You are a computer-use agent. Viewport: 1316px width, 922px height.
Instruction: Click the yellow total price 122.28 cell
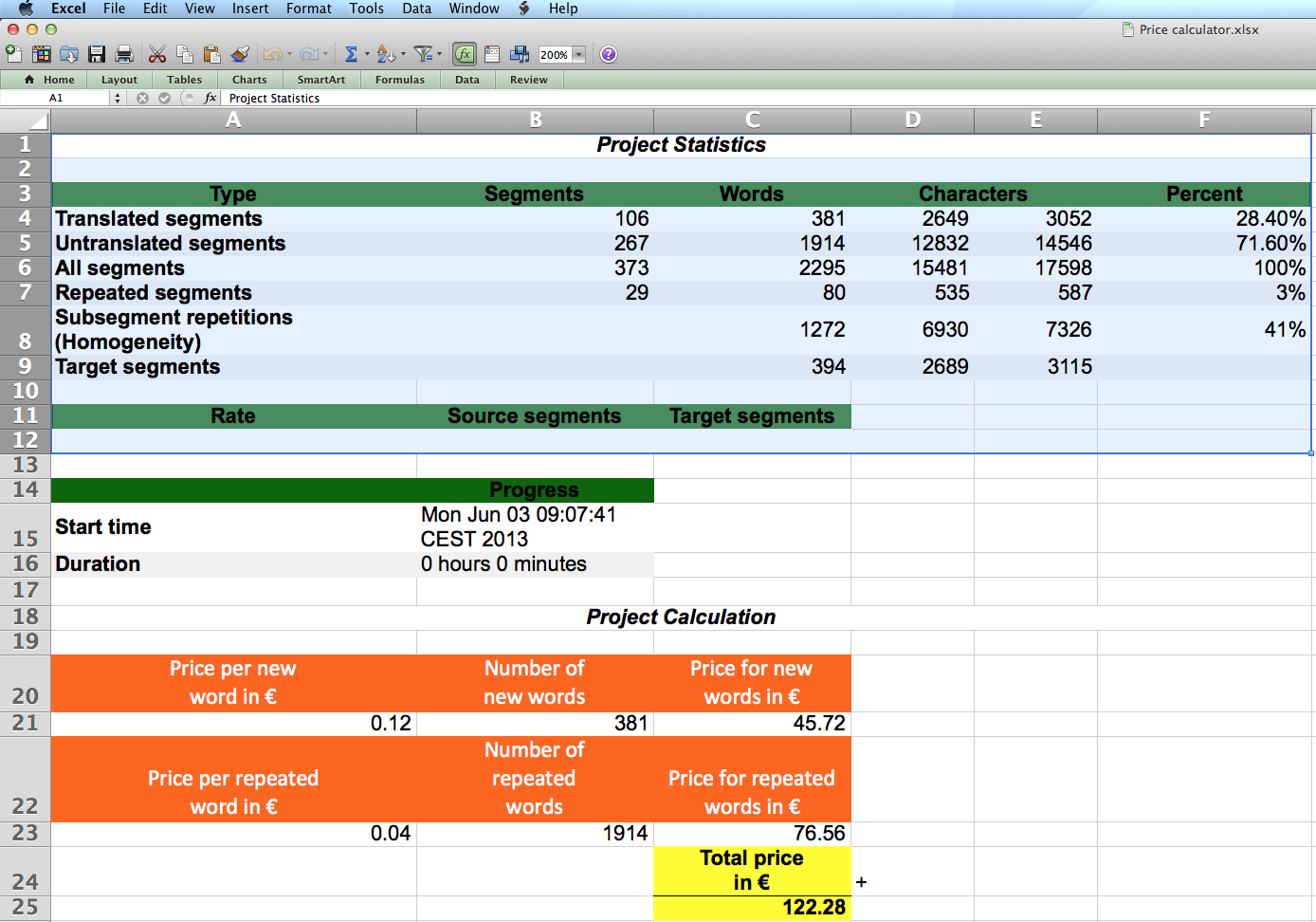click(x=752, y=908)
